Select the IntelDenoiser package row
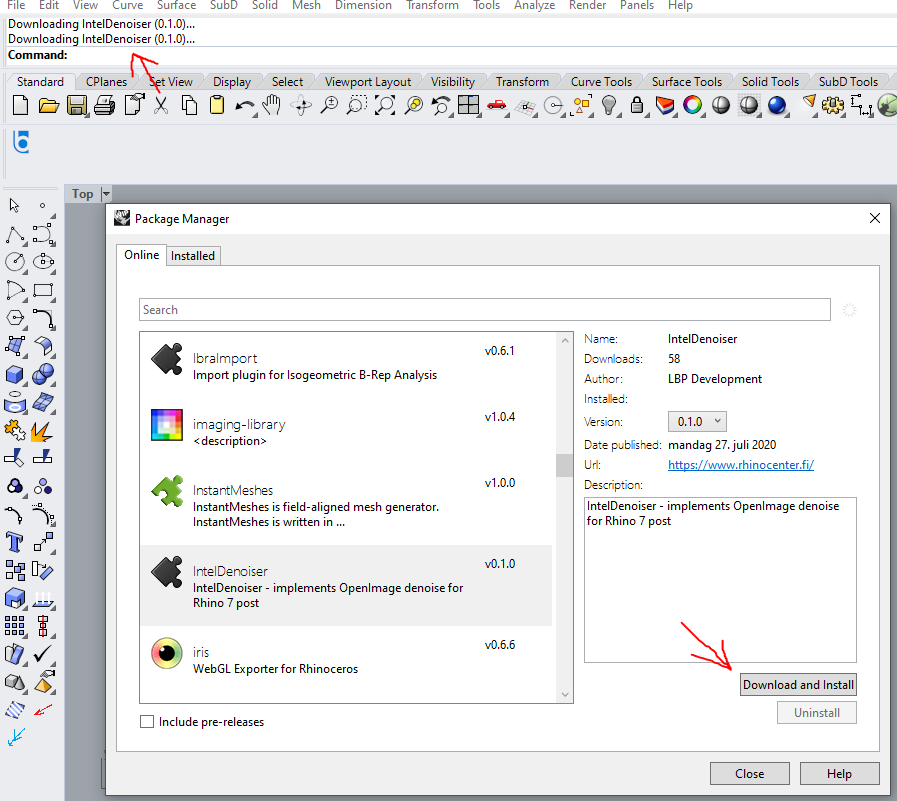Viewport: 897px width, 801px height. pos(346,585)
